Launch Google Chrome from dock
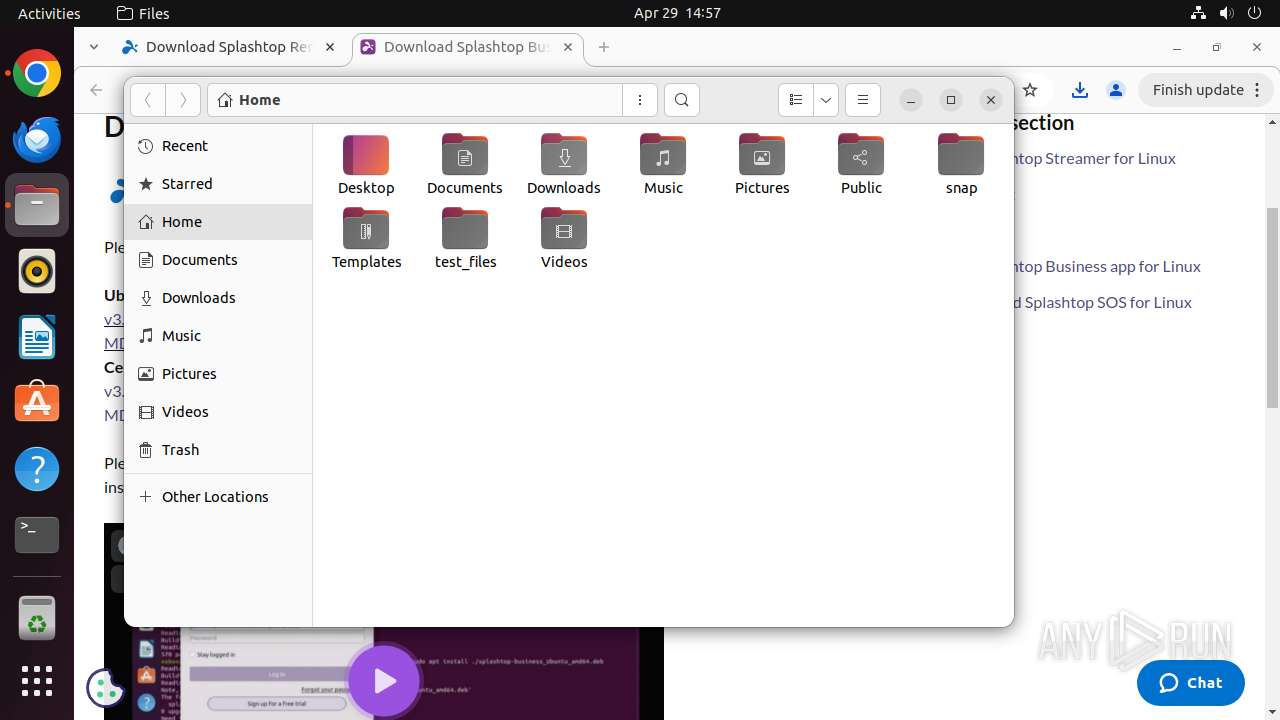 (37, 74)
